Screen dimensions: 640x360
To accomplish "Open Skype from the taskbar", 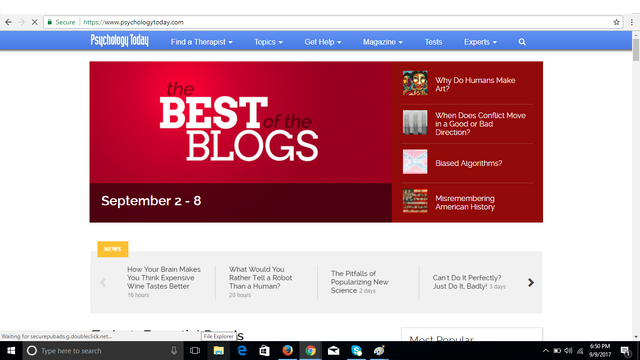I will pyautogui.click(x=356, y=351).
